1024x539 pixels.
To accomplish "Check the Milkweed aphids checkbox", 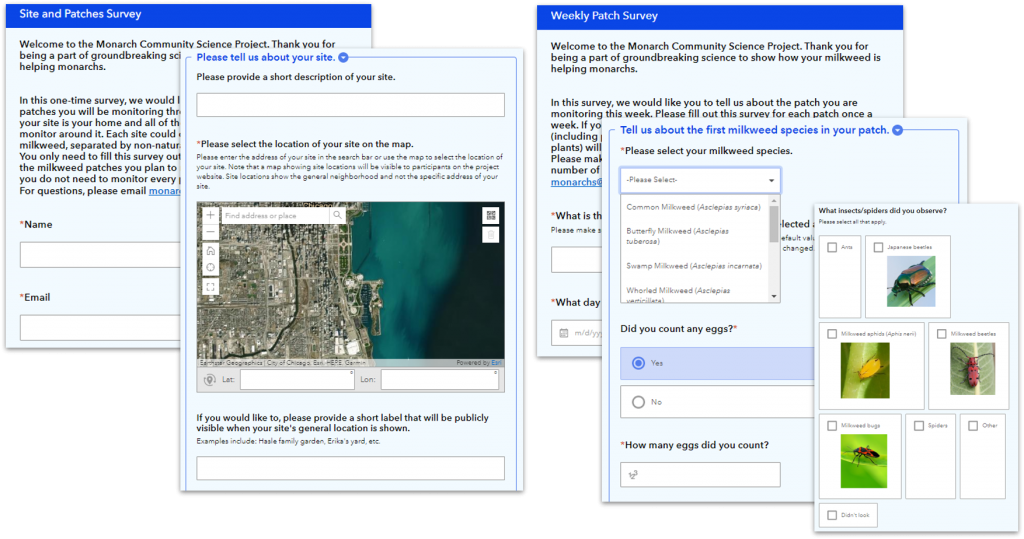I will 832,334.
